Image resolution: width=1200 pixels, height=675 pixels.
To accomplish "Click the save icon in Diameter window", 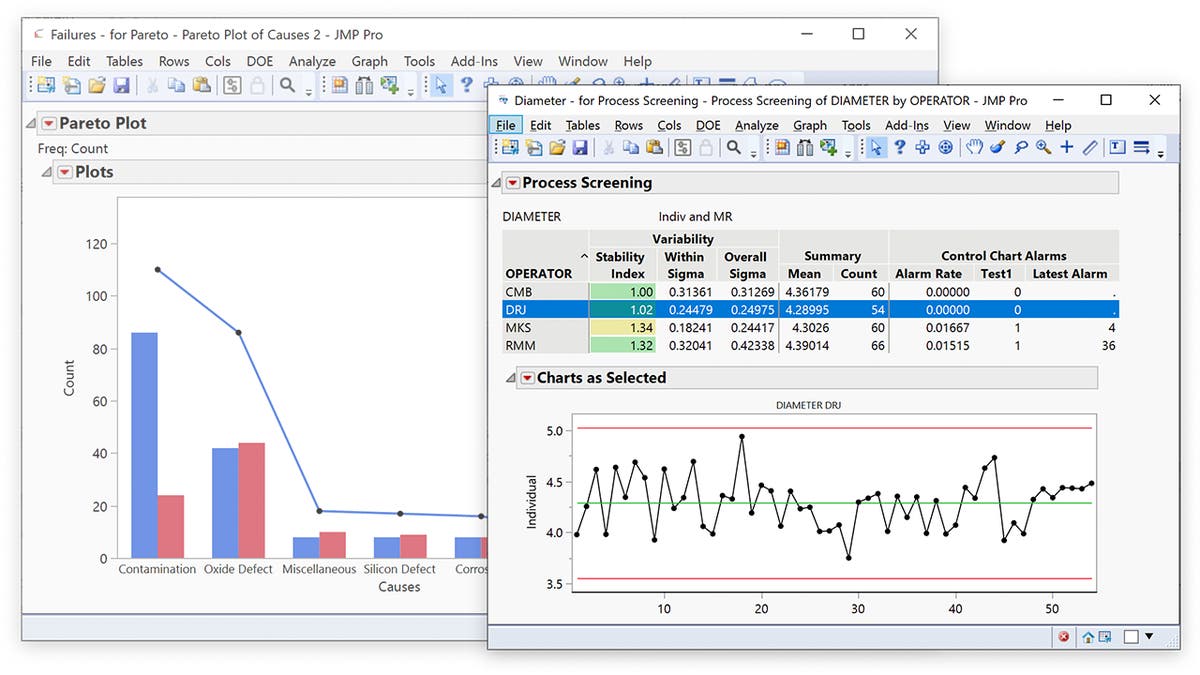I will (579, 148).
